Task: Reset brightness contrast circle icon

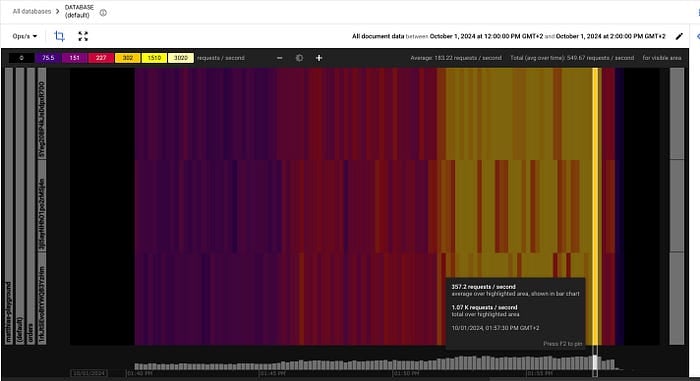Action: coord(299,58)
